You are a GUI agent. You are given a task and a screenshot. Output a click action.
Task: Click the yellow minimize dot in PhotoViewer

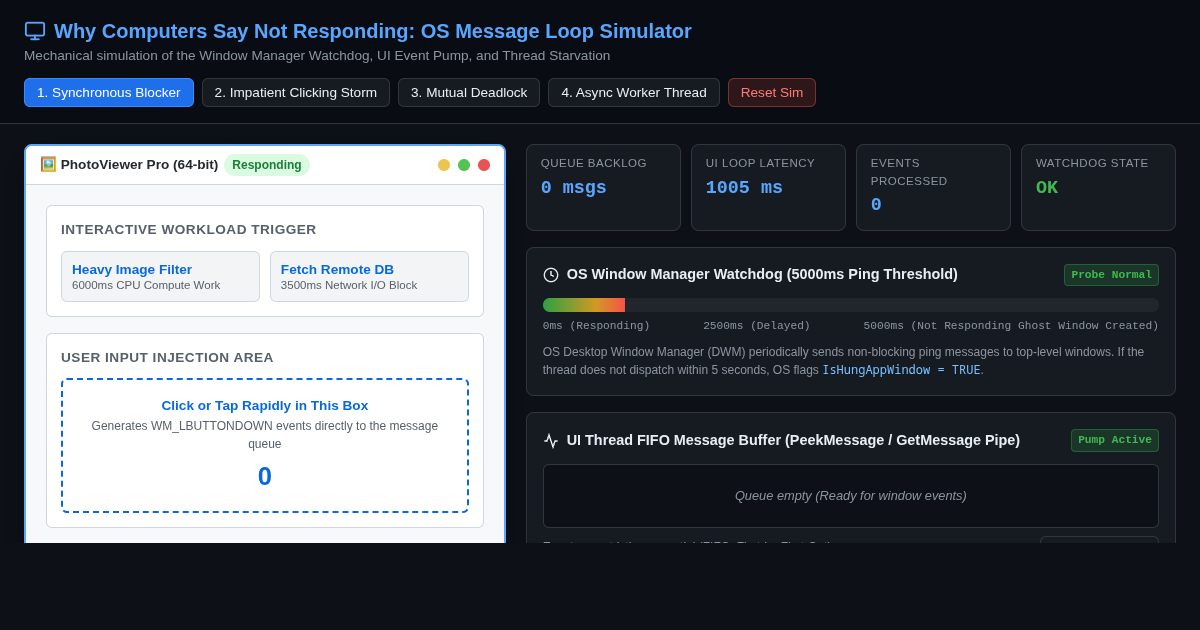pyautogui.click(x=444, y=165)
